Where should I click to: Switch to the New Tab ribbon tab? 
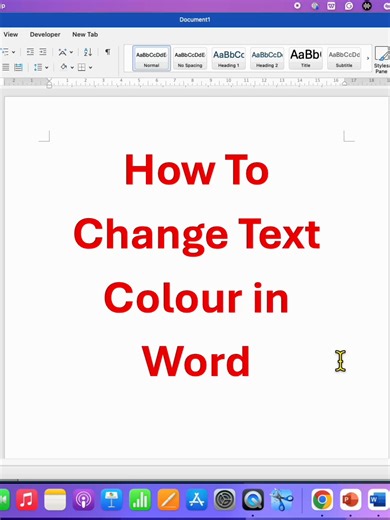pos(85,34)
